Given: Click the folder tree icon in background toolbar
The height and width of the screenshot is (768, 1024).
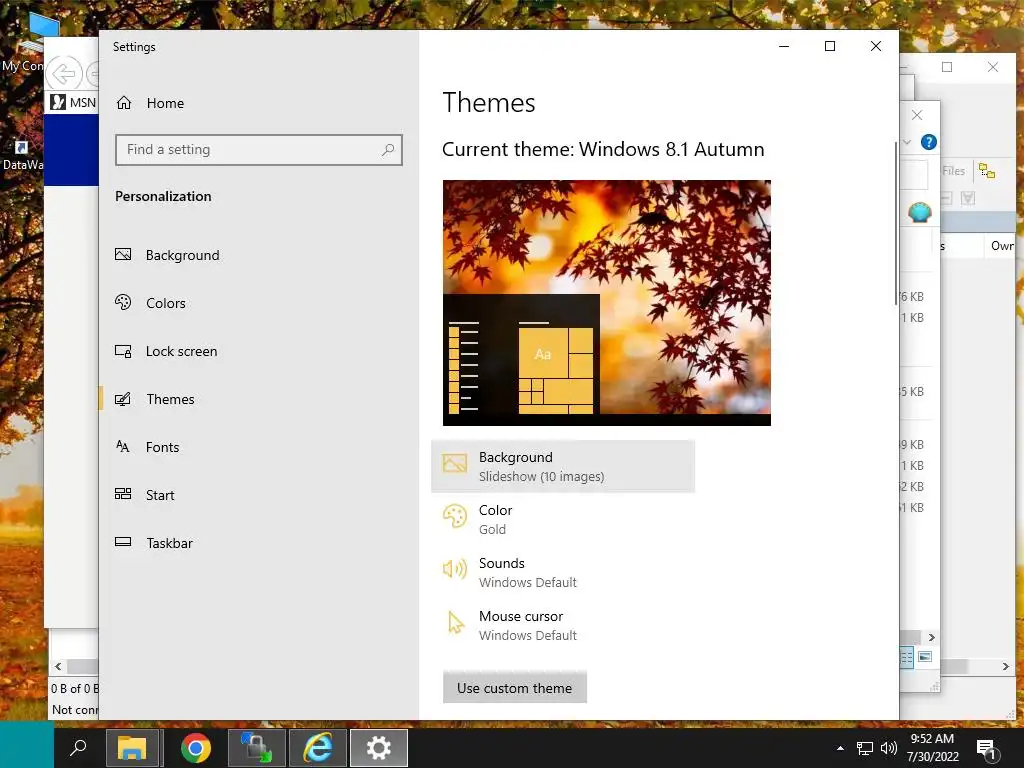Looking at the screenshot, I should 987,171.
